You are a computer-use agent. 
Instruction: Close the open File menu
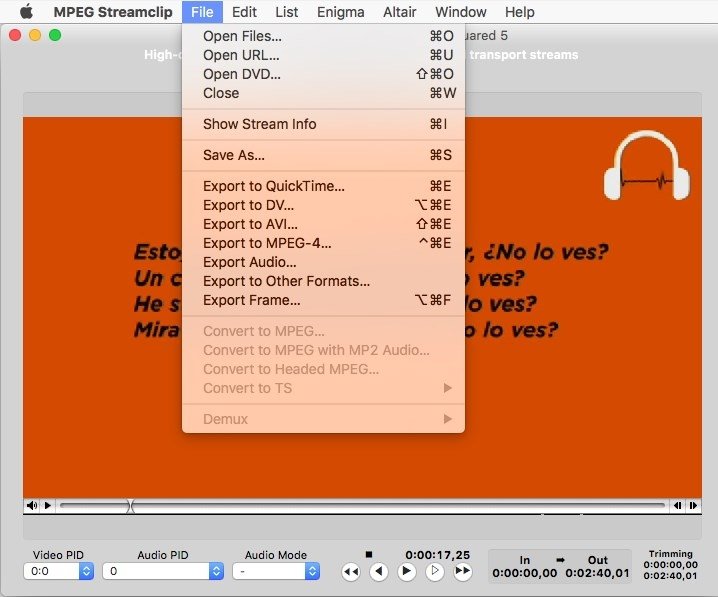pyautogui.click(x=202, y=12)
